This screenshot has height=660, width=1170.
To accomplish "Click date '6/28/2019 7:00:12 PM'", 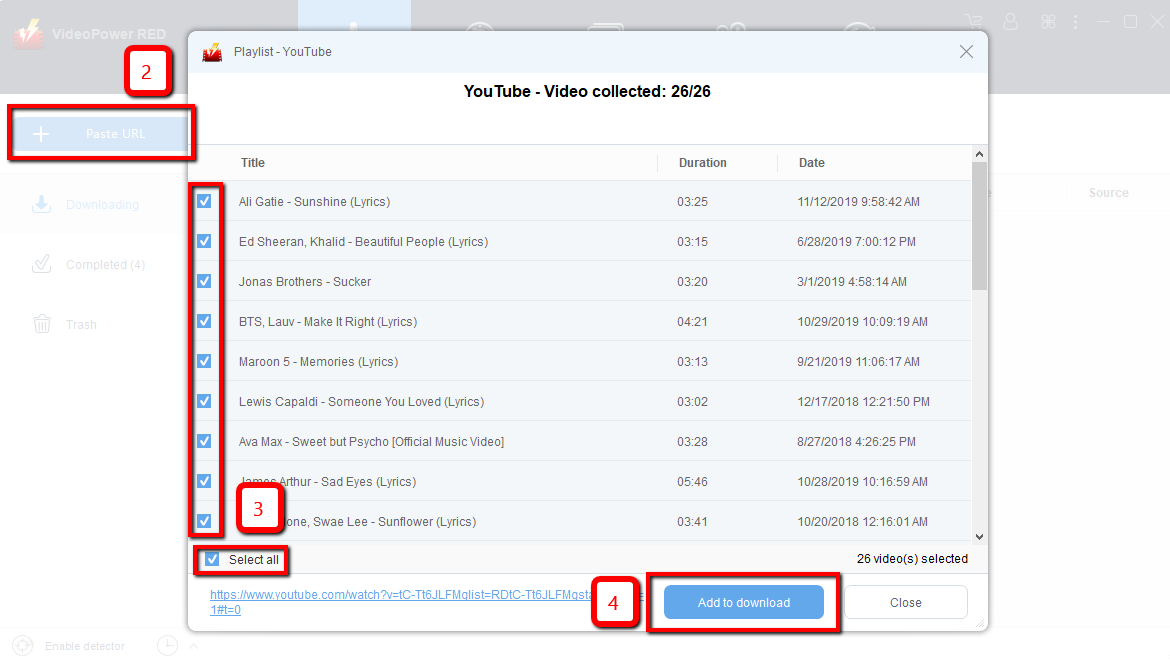I will tap(856, 242).
